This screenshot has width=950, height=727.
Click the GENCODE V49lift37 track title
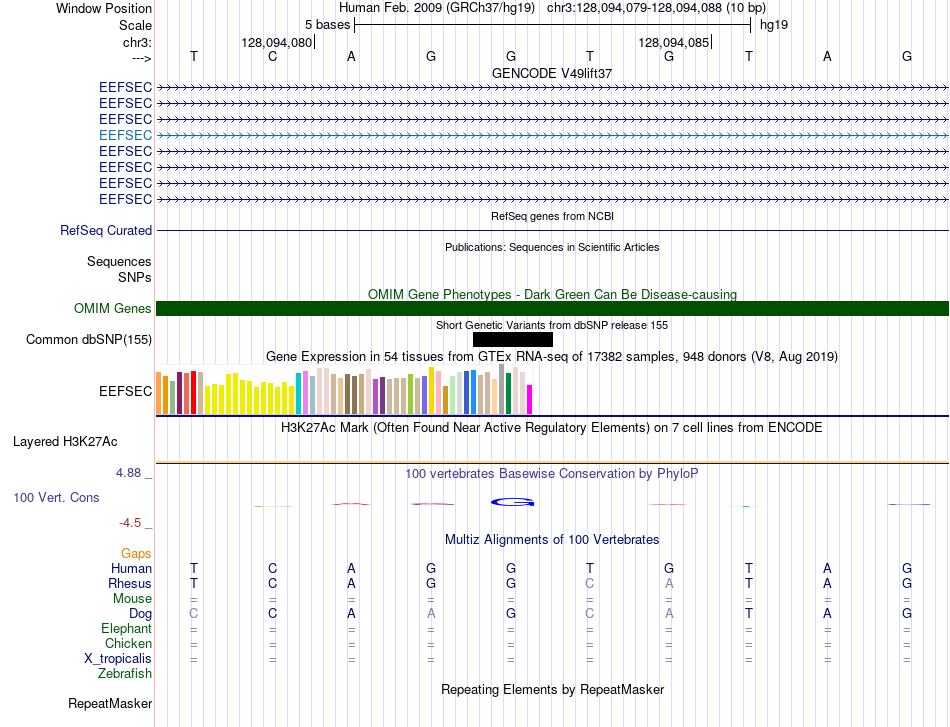(552, 73)
